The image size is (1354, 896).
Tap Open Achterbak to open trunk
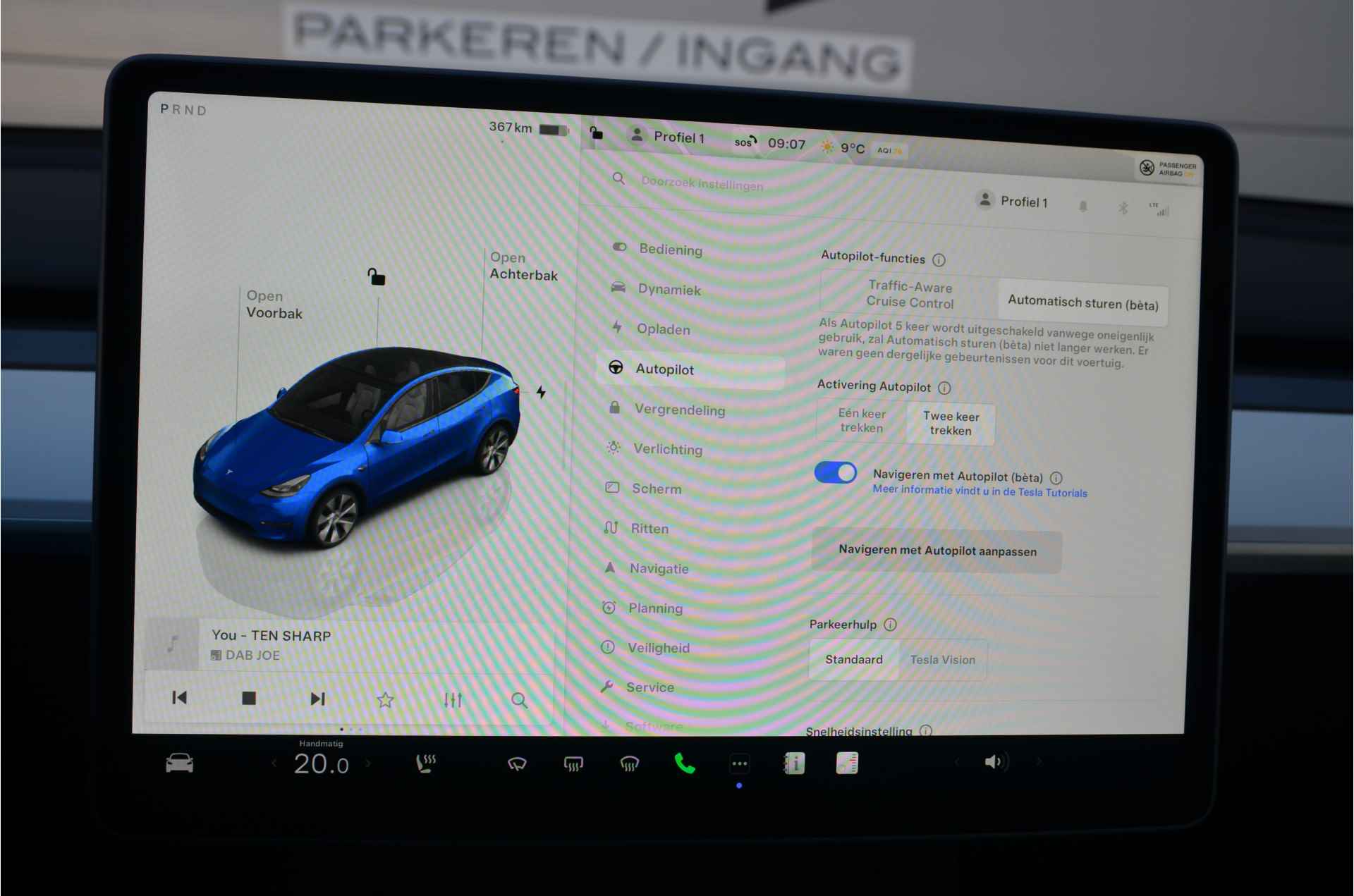coord(523,266)
